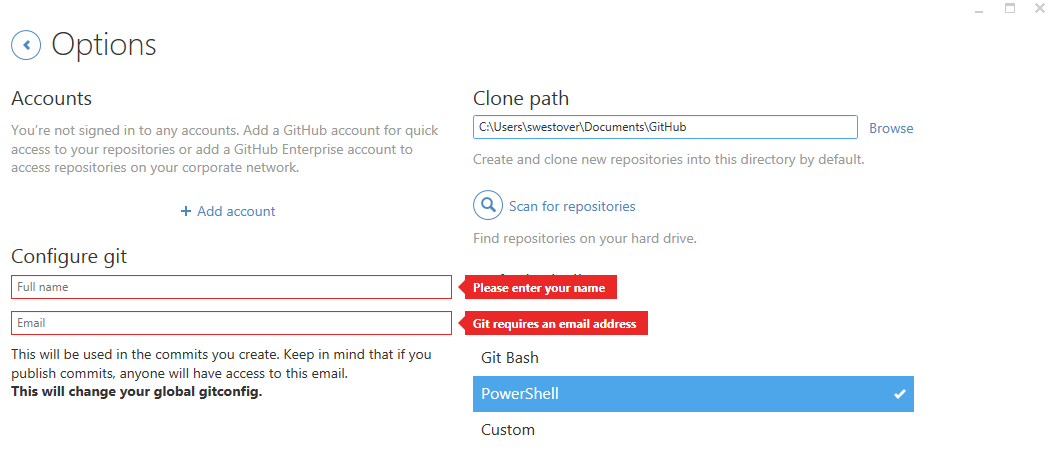Screen dimensions: 1048x462
Task: Focus the Full name input field
Action: (x=231, y=287)
